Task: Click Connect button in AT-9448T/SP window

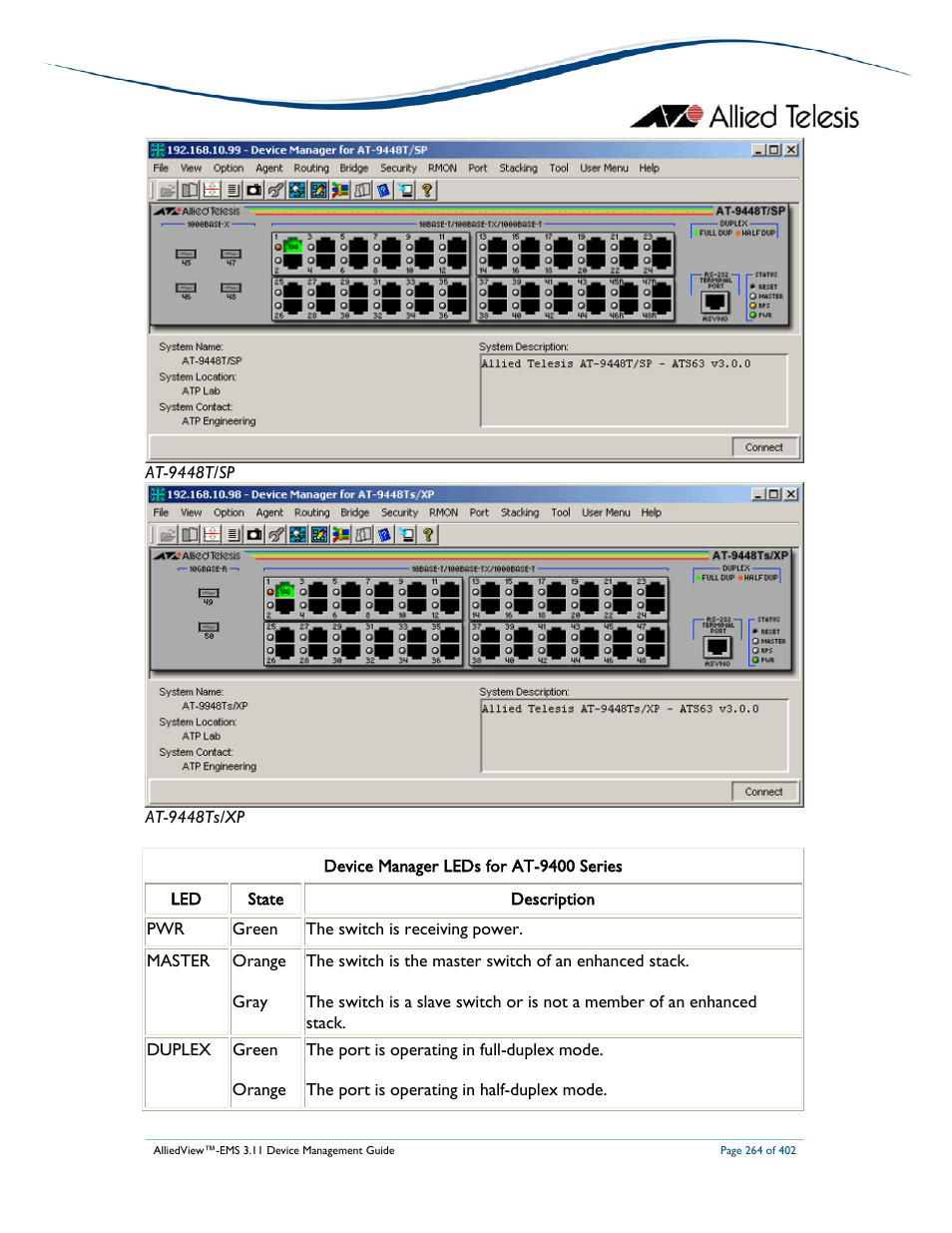Action: click(x=764, y=447)
